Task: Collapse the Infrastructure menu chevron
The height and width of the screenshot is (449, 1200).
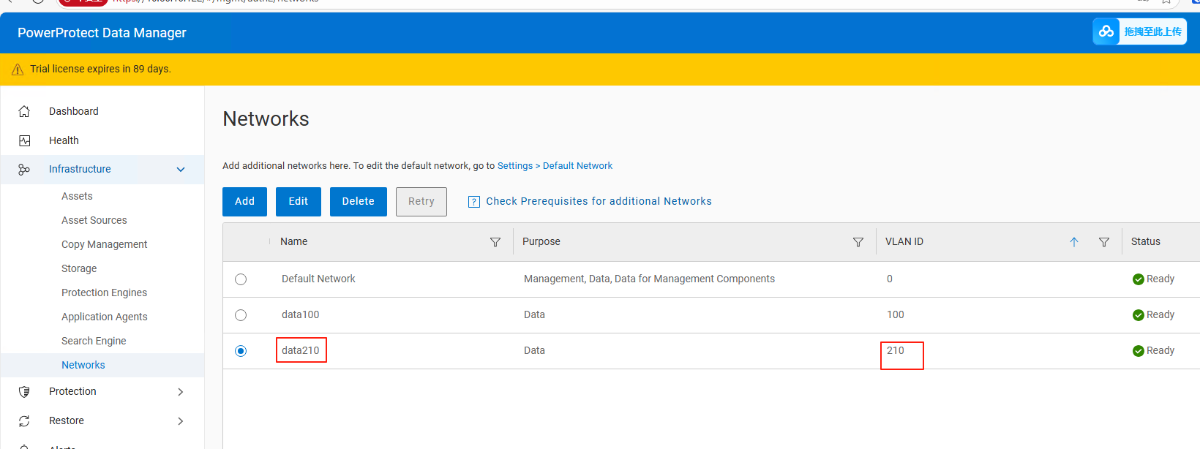Action: [181, 169]
